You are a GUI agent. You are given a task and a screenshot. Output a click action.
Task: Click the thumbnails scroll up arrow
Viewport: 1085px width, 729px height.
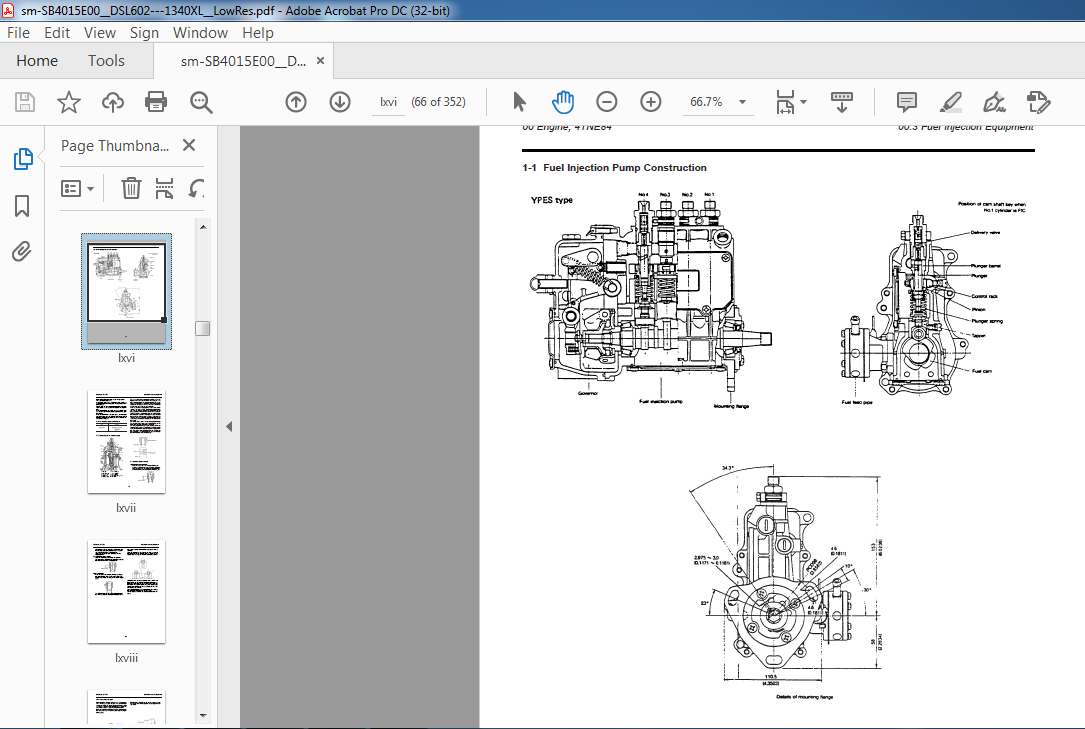tap(203, 226)
